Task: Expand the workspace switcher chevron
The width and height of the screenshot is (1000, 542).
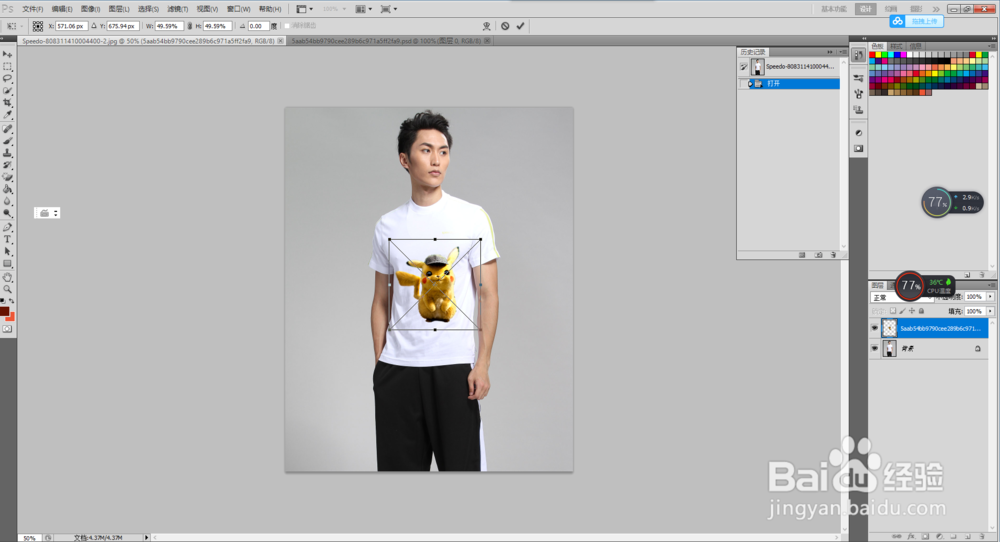Action: click(x=936, y=9)
